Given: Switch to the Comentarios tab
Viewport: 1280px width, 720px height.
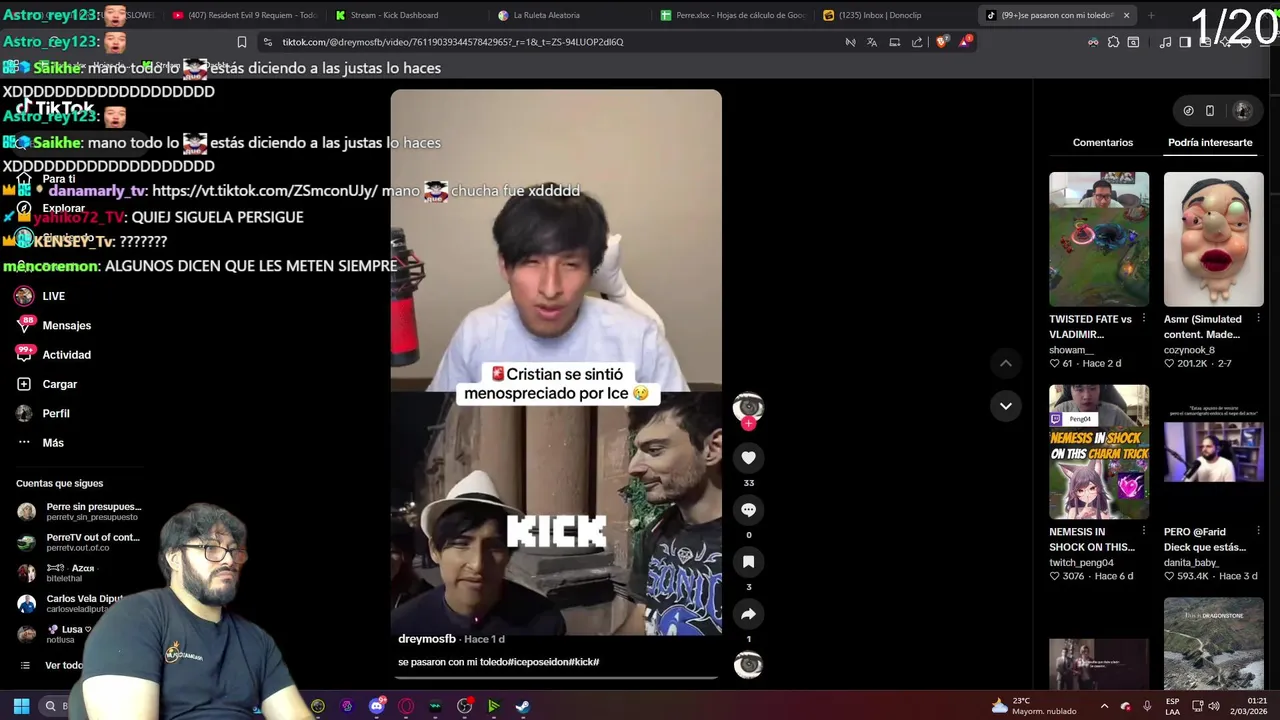Looking at the screenshot, I should 1103,143.
